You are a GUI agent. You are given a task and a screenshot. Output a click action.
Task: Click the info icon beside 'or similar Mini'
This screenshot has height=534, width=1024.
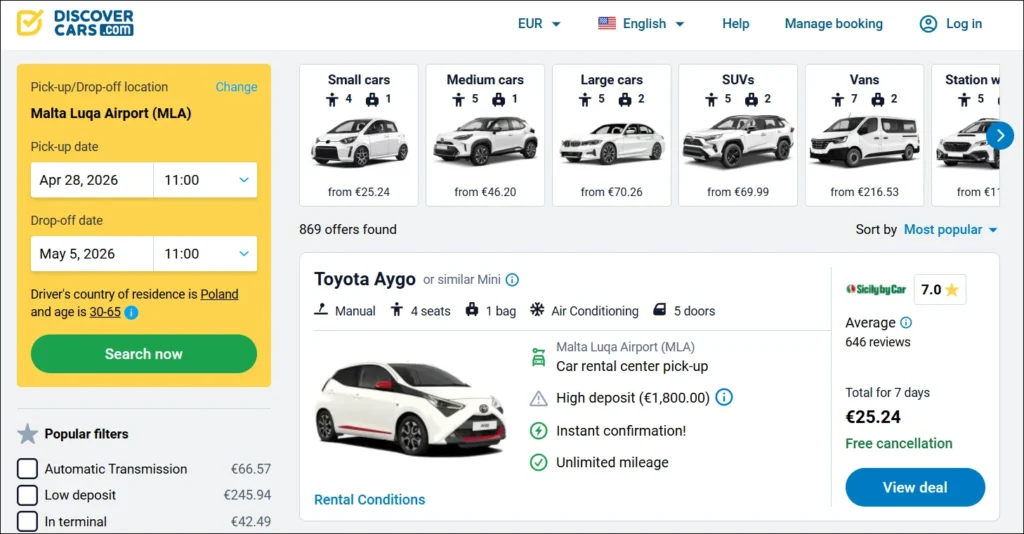click(513, 280)
